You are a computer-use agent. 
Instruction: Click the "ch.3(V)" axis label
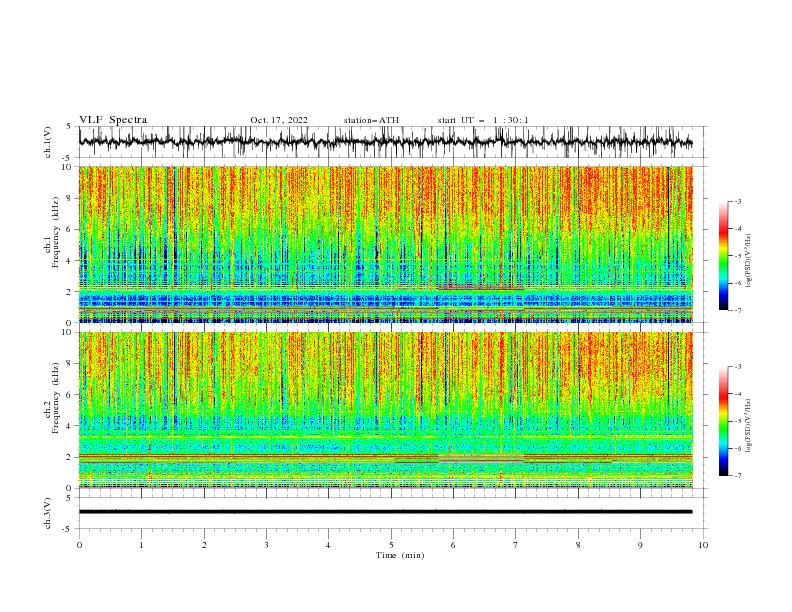[x=48, y=513]
